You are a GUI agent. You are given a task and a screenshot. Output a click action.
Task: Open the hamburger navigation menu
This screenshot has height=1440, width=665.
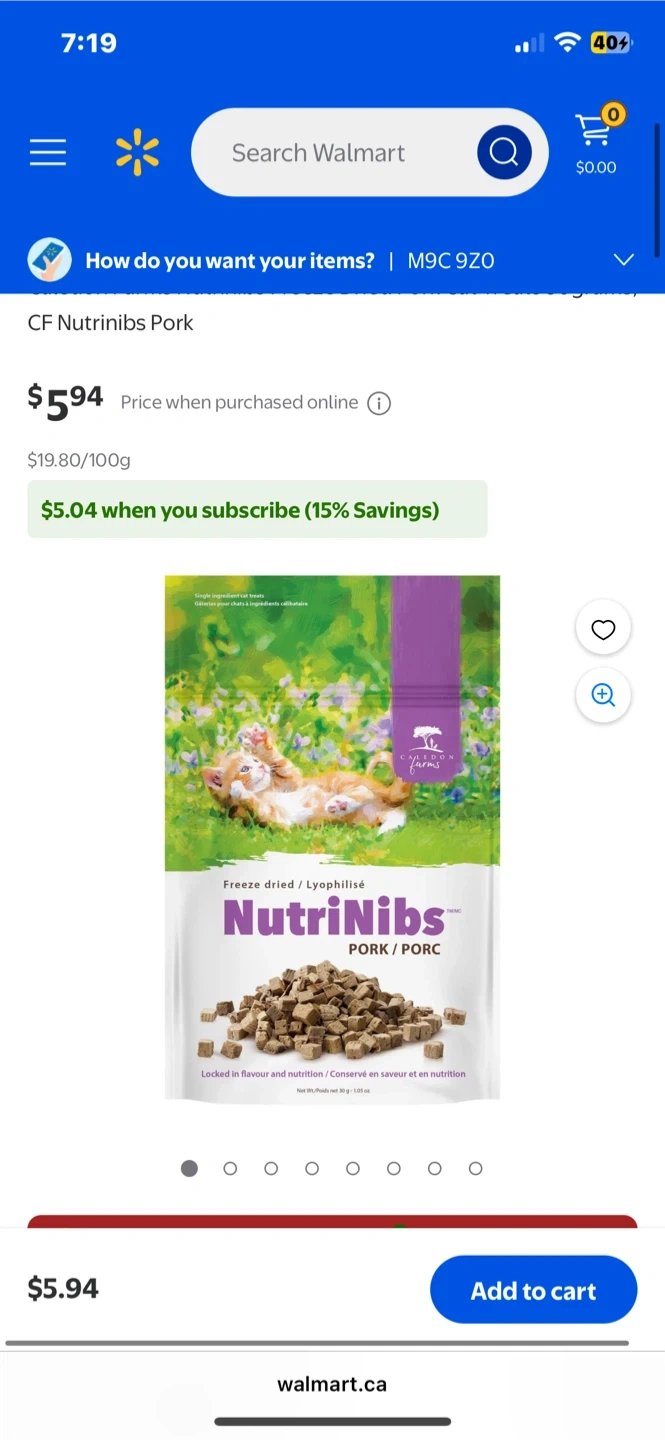(47, 153)
